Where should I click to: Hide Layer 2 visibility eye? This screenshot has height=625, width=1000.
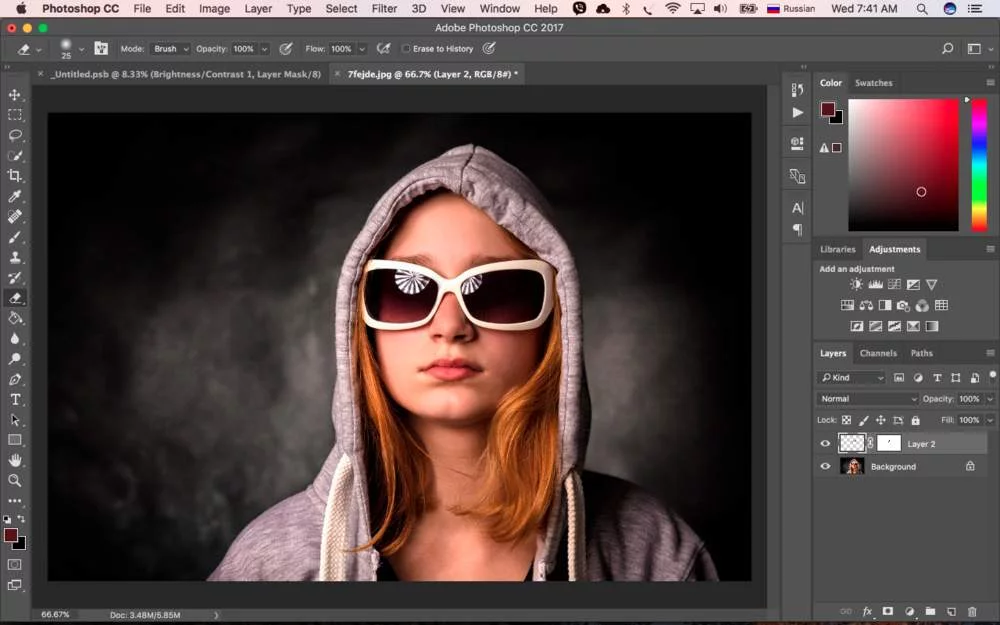click(x=825, y=444)
